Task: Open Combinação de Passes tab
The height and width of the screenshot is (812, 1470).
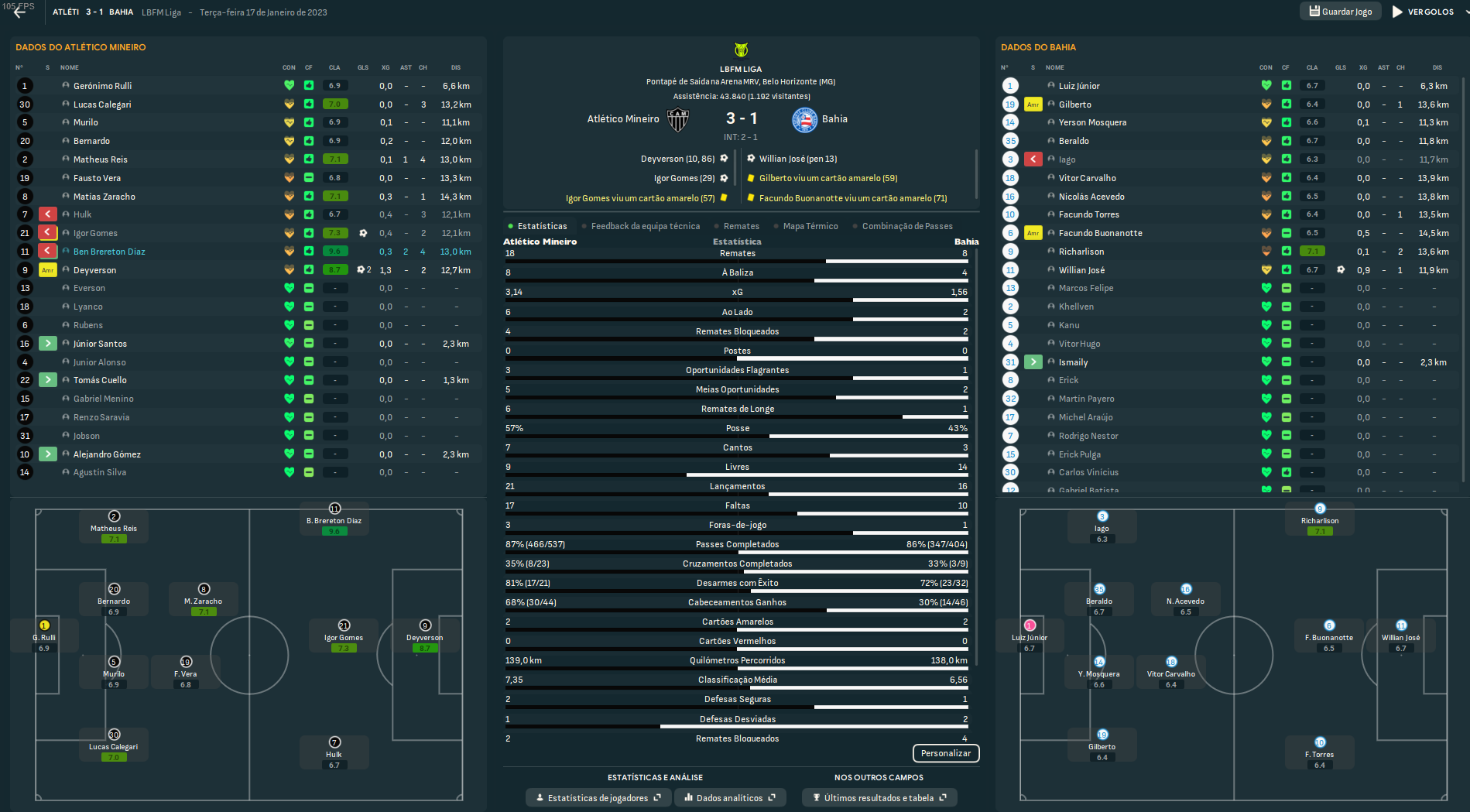Action: [903, 226]
